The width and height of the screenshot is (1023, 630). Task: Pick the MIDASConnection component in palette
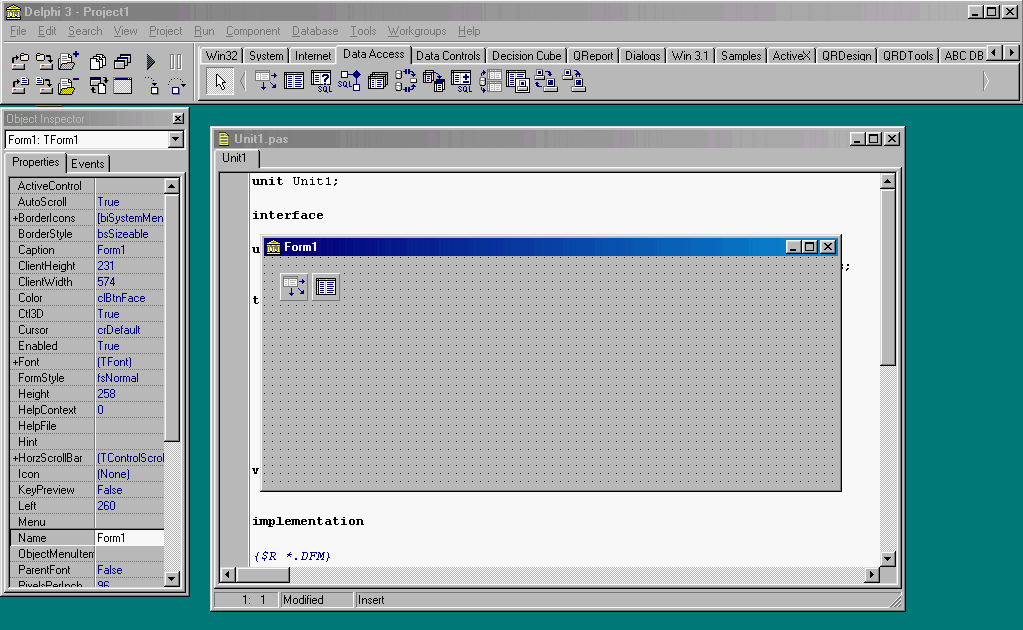[x=574, y=81]
